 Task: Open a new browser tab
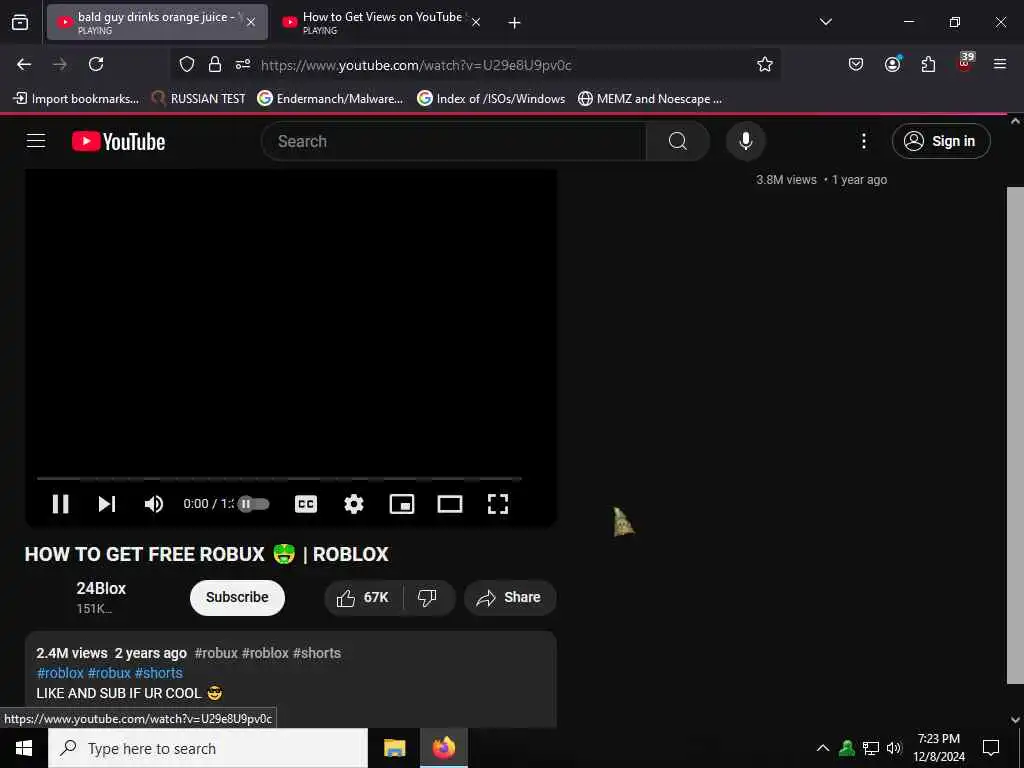515,23
